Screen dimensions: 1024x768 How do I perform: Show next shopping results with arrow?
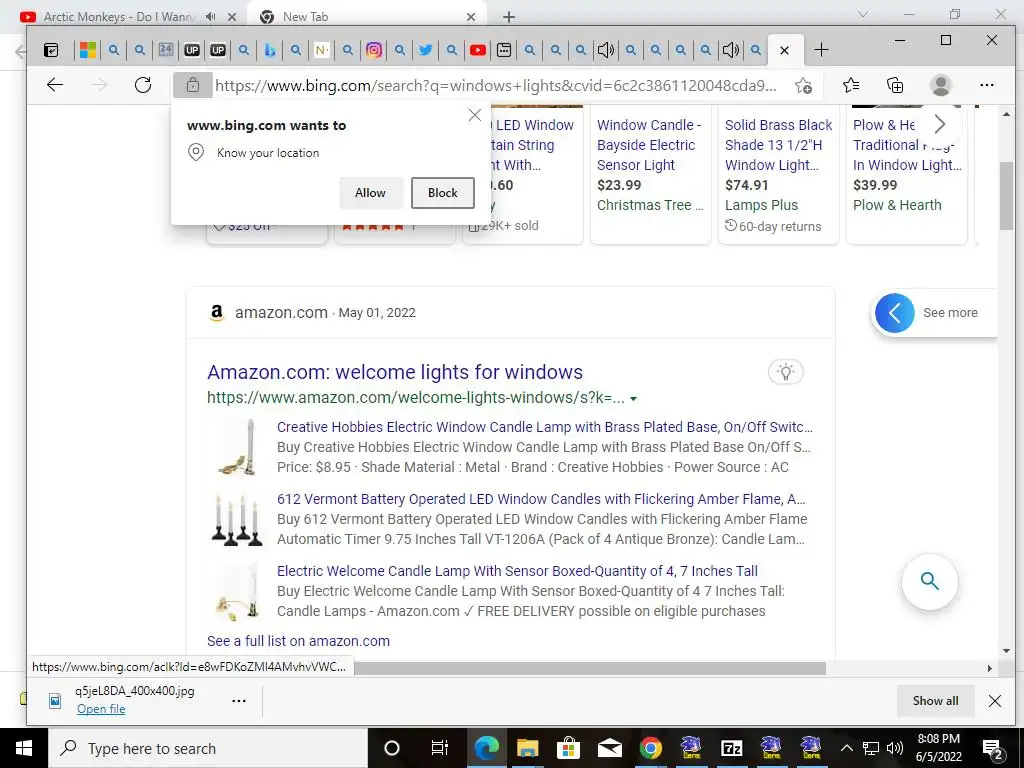(x=939, y=123)
